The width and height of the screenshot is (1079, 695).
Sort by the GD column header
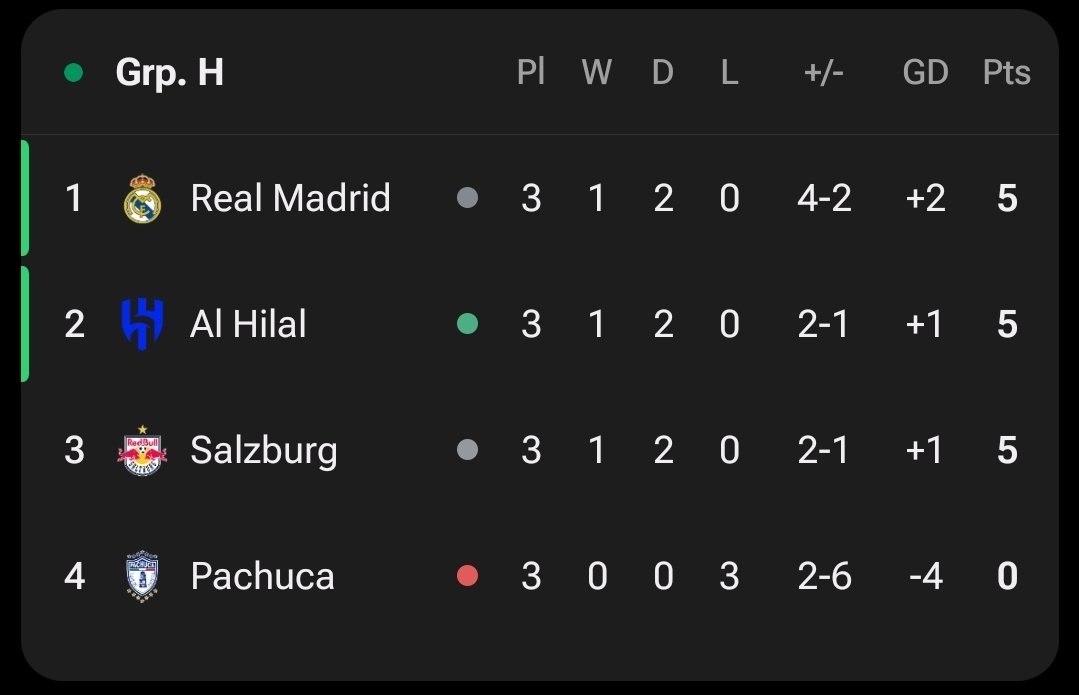(x=926, y=72)
